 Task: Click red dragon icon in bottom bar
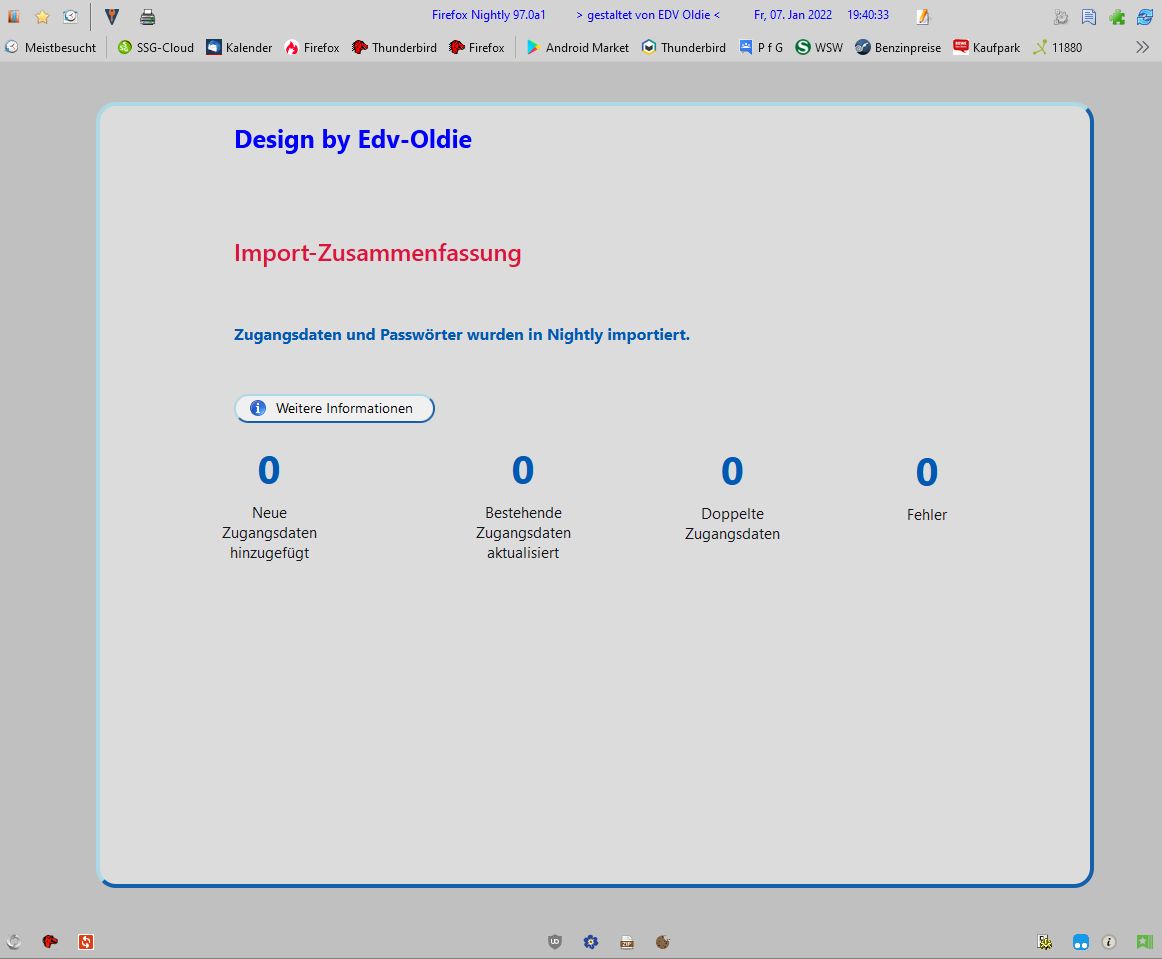point(50,942)
